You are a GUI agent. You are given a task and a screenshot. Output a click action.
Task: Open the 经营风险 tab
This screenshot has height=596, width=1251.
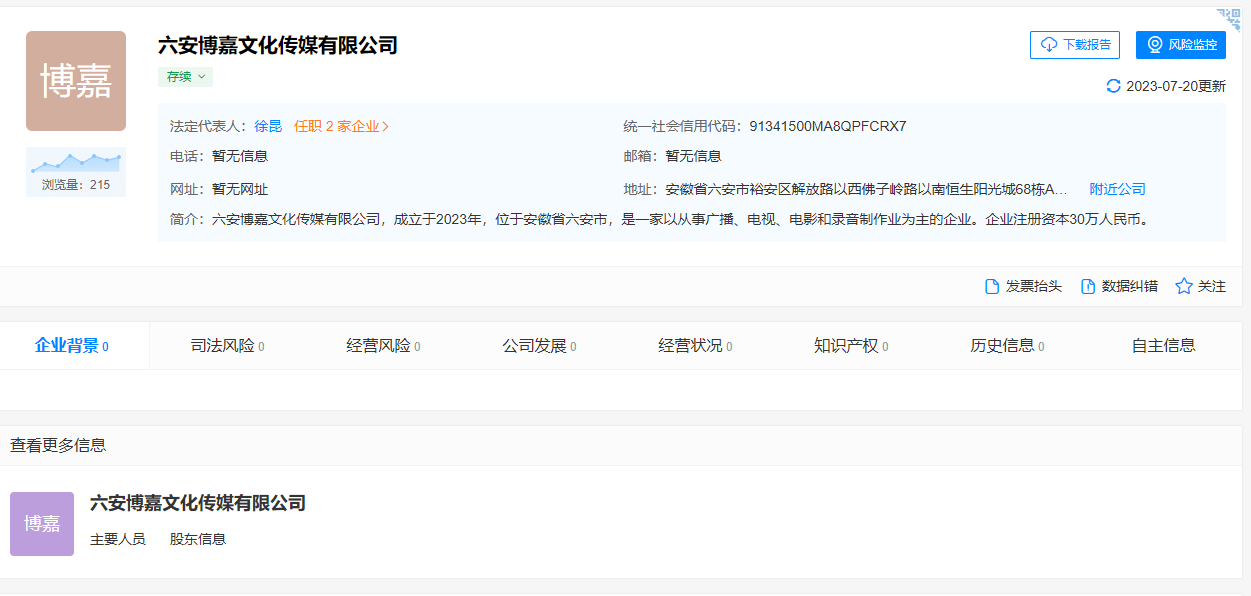(383, 346)
